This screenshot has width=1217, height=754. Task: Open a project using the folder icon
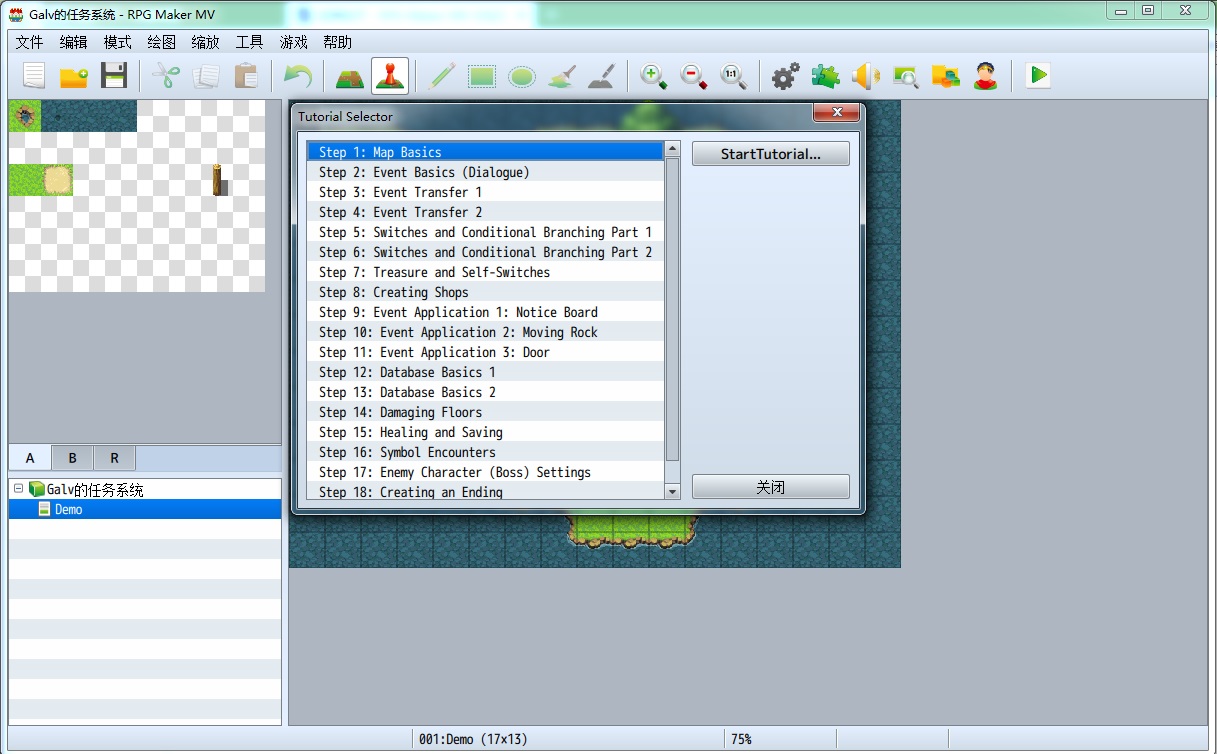[x=74, y=76]
